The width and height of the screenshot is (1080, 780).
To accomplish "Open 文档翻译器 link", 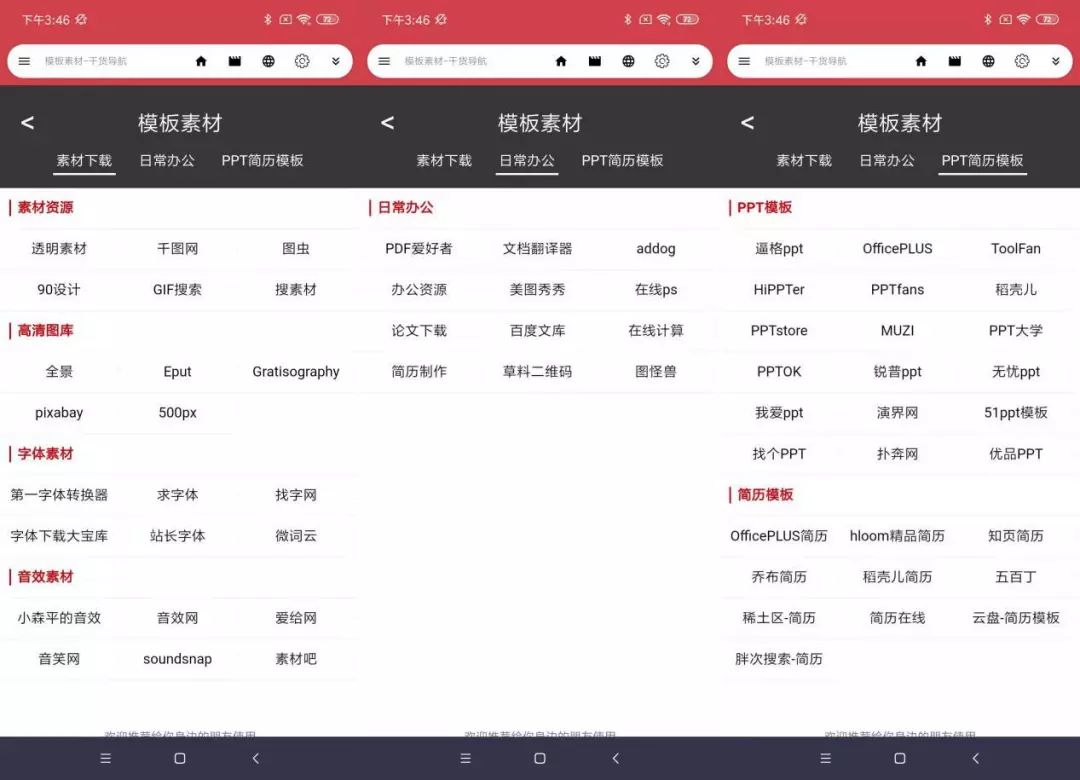I will click(x=537, y=249).
